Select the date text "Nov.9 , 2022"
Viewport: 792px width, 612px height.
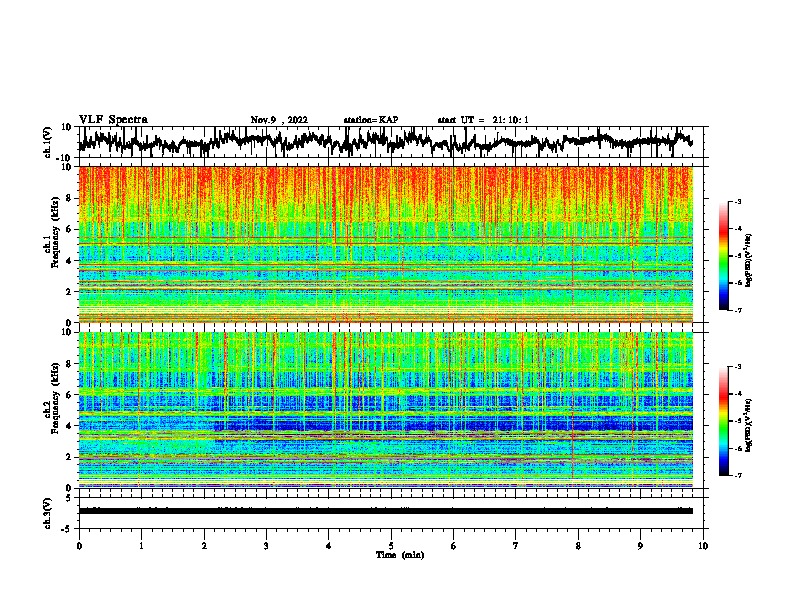[x=279, y=120]
